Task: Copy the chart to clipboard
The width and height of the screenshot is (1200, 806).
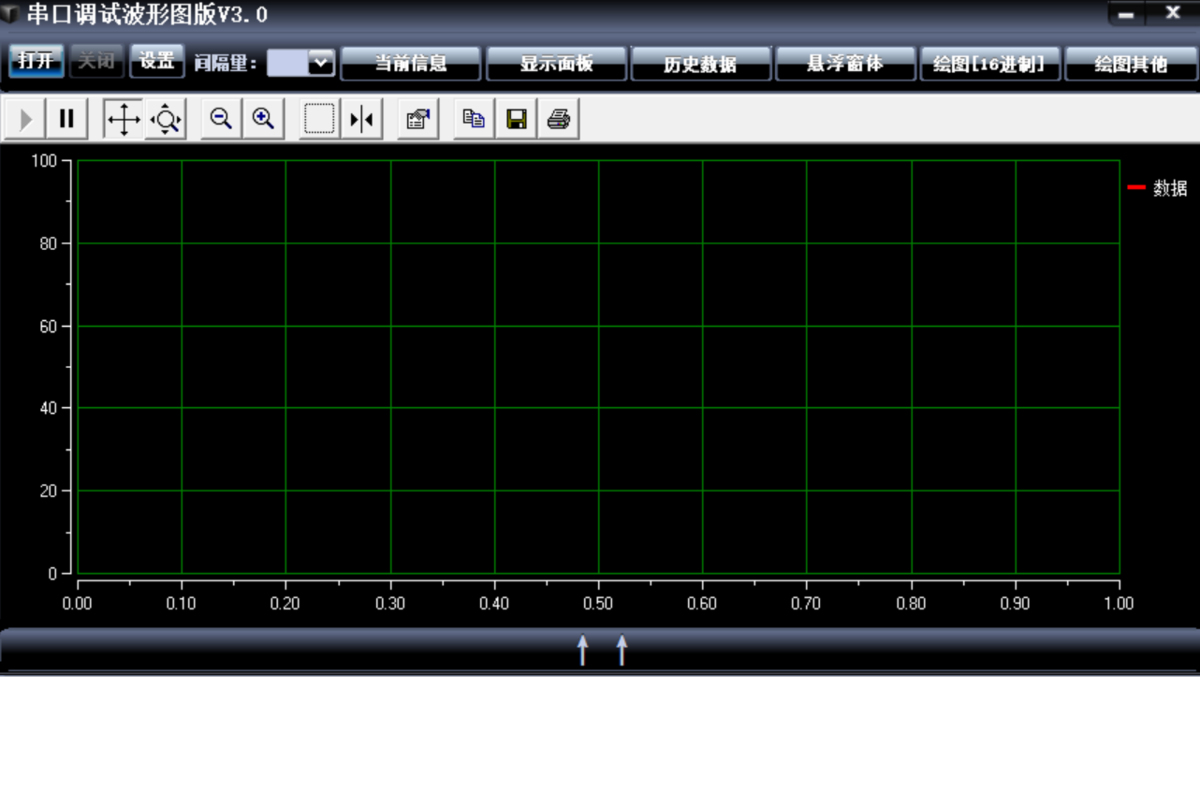Action: pyautogui.click(x=474, y=120)
